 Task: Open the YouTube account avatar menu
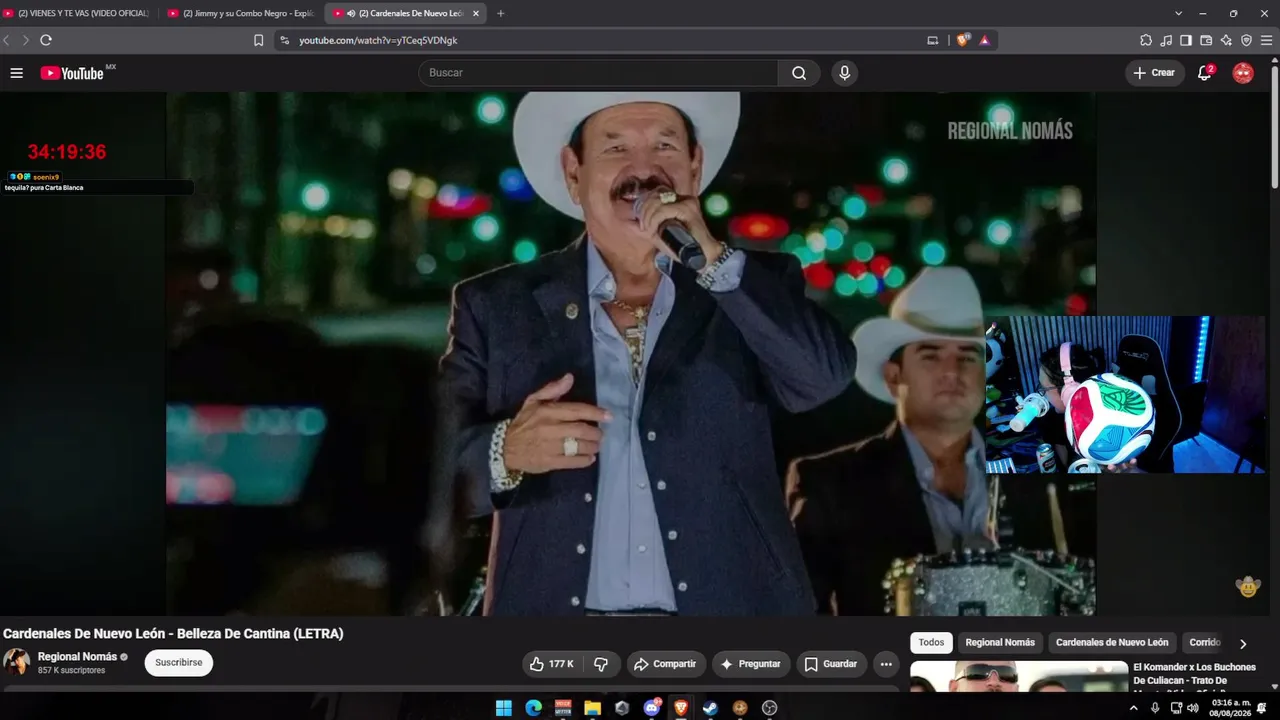tap(1243, 73)
